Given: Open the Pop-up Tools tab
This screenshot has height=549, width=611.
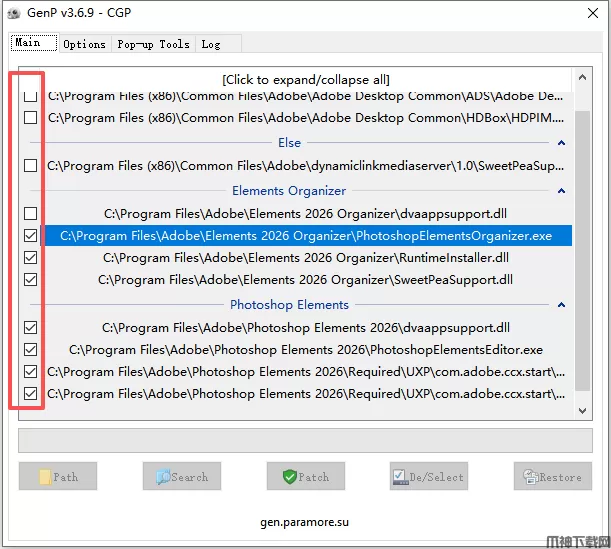Looking at the screenshot, I should pyautogui.click(x=154, y=44).
